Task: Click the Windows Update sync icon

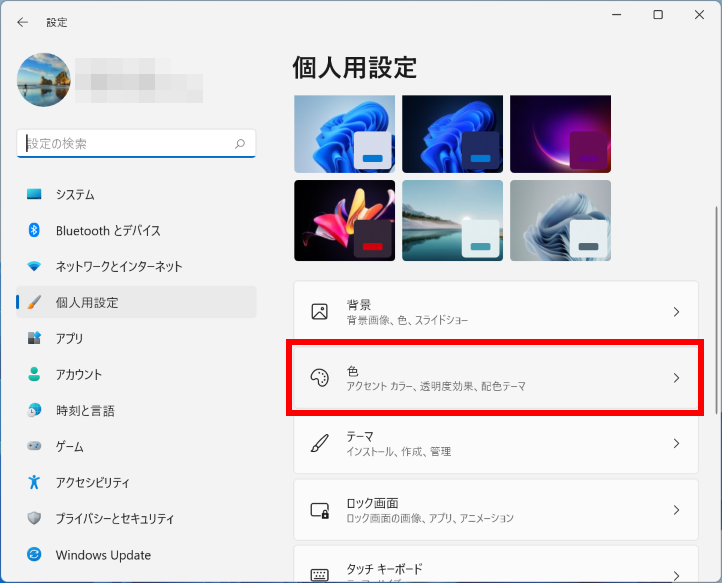Action: (x=34, y=554)
